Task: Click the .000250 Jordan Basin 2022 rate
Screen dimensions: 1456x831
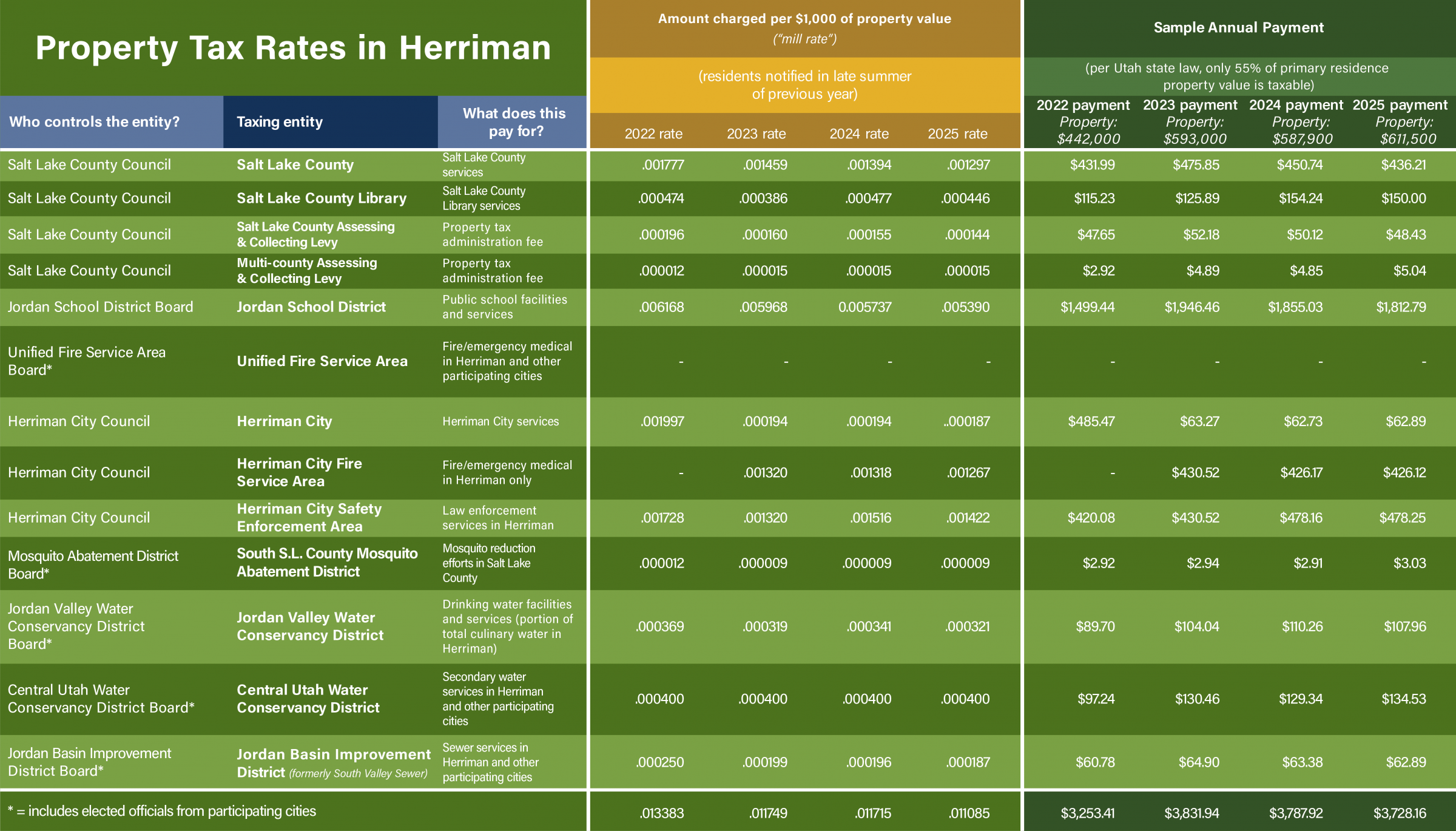Action: click(x=659, y=762)
